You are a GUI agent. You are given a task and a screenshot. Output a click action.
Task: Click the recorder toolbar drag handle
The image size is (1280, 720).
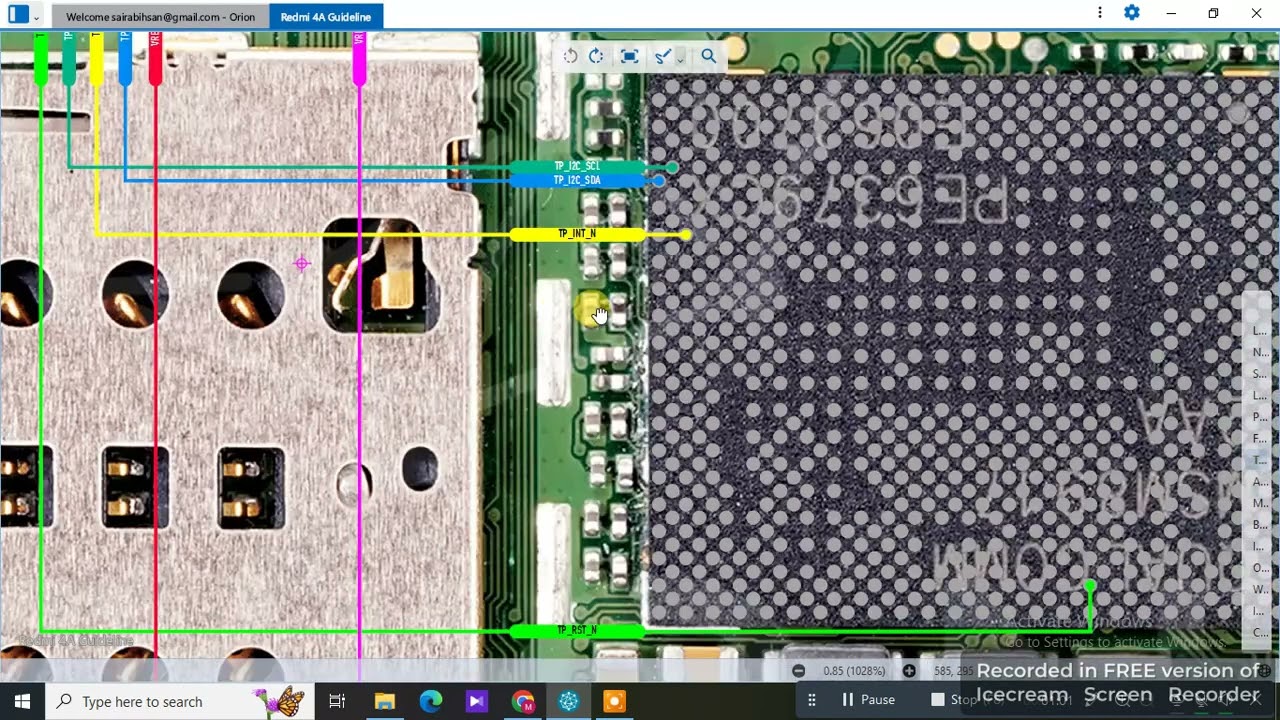[x=812, y=700]
